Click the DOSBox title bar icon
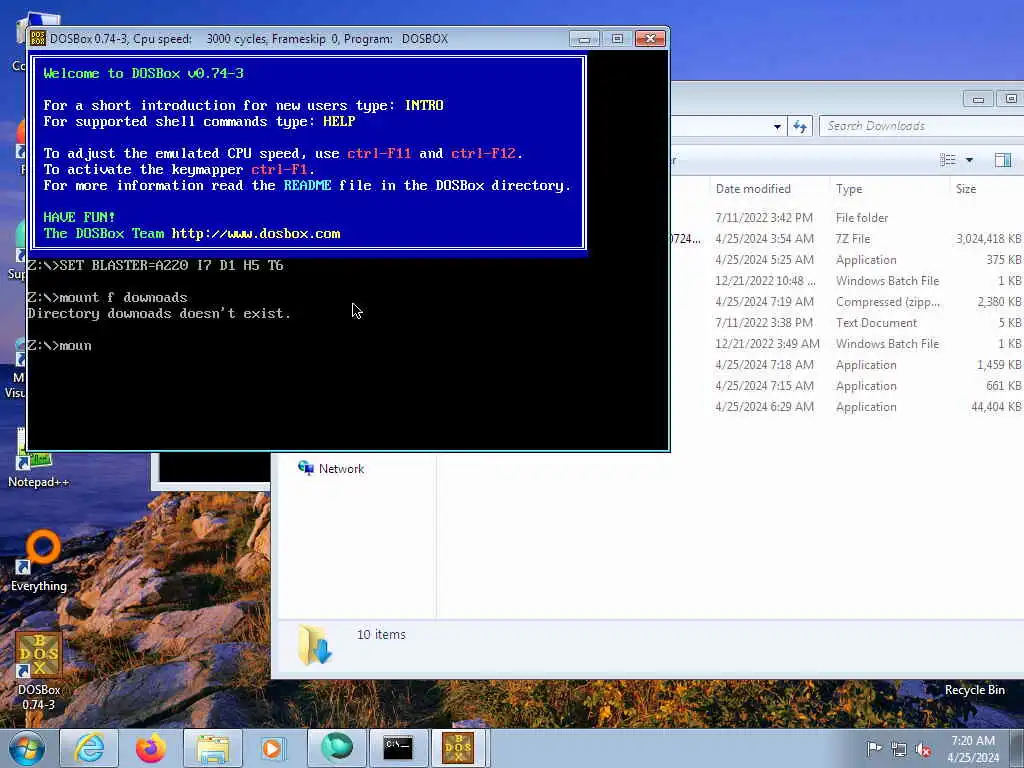This screenshot has width=1024, height=768. pos(38,39)
